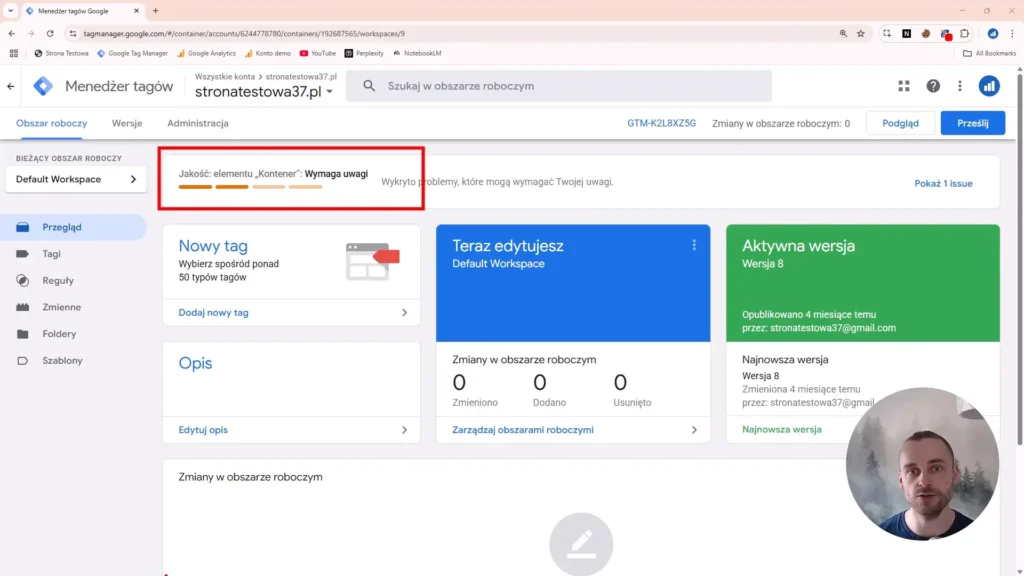Open the browser extensions puzzle icon
1024x576 pixels.
[x=965, y=33]
